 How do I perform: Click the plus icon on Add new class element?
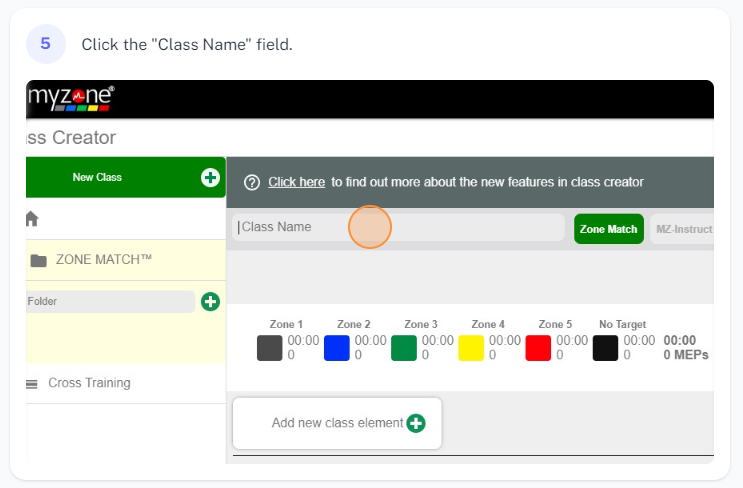click(x=416, y=423)
